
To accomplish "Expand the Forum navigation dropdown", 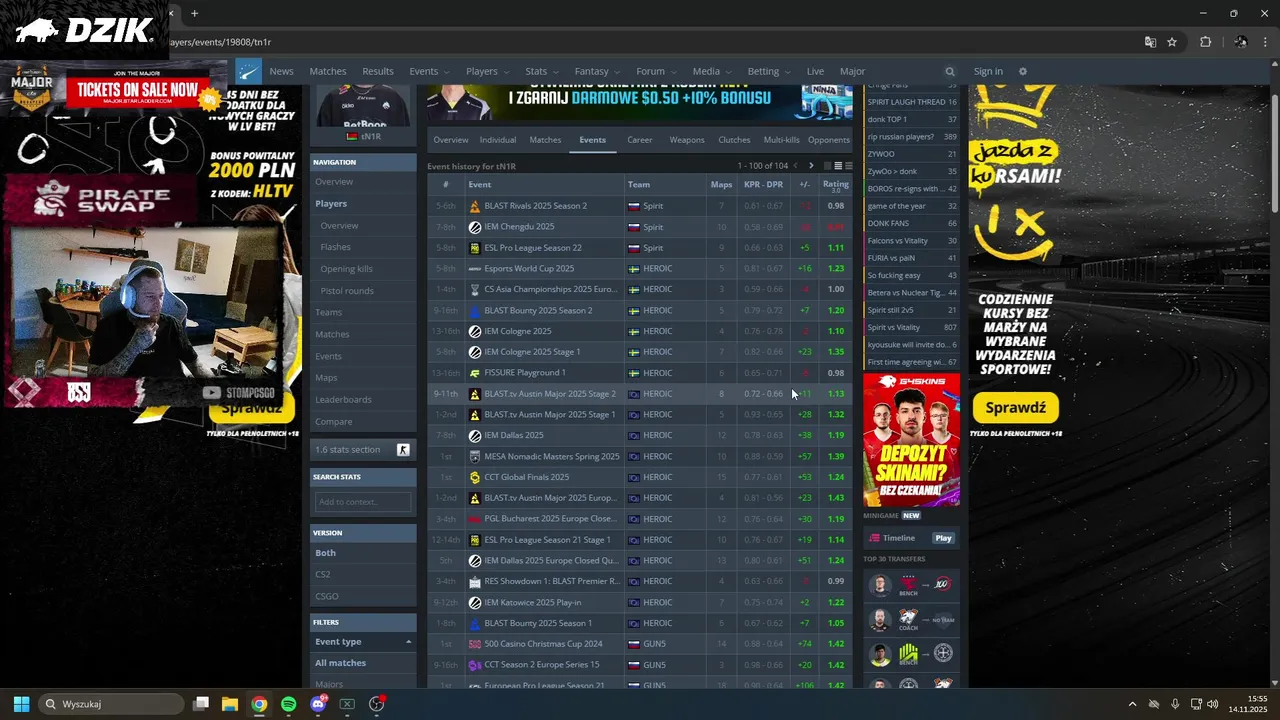I will click(x=673, y=72).
